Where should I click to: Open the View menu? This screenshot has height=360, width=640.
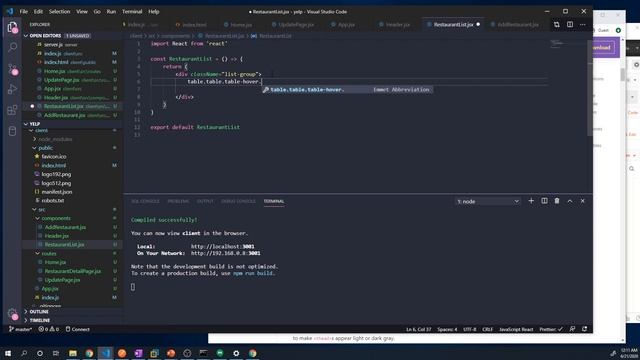82,11
